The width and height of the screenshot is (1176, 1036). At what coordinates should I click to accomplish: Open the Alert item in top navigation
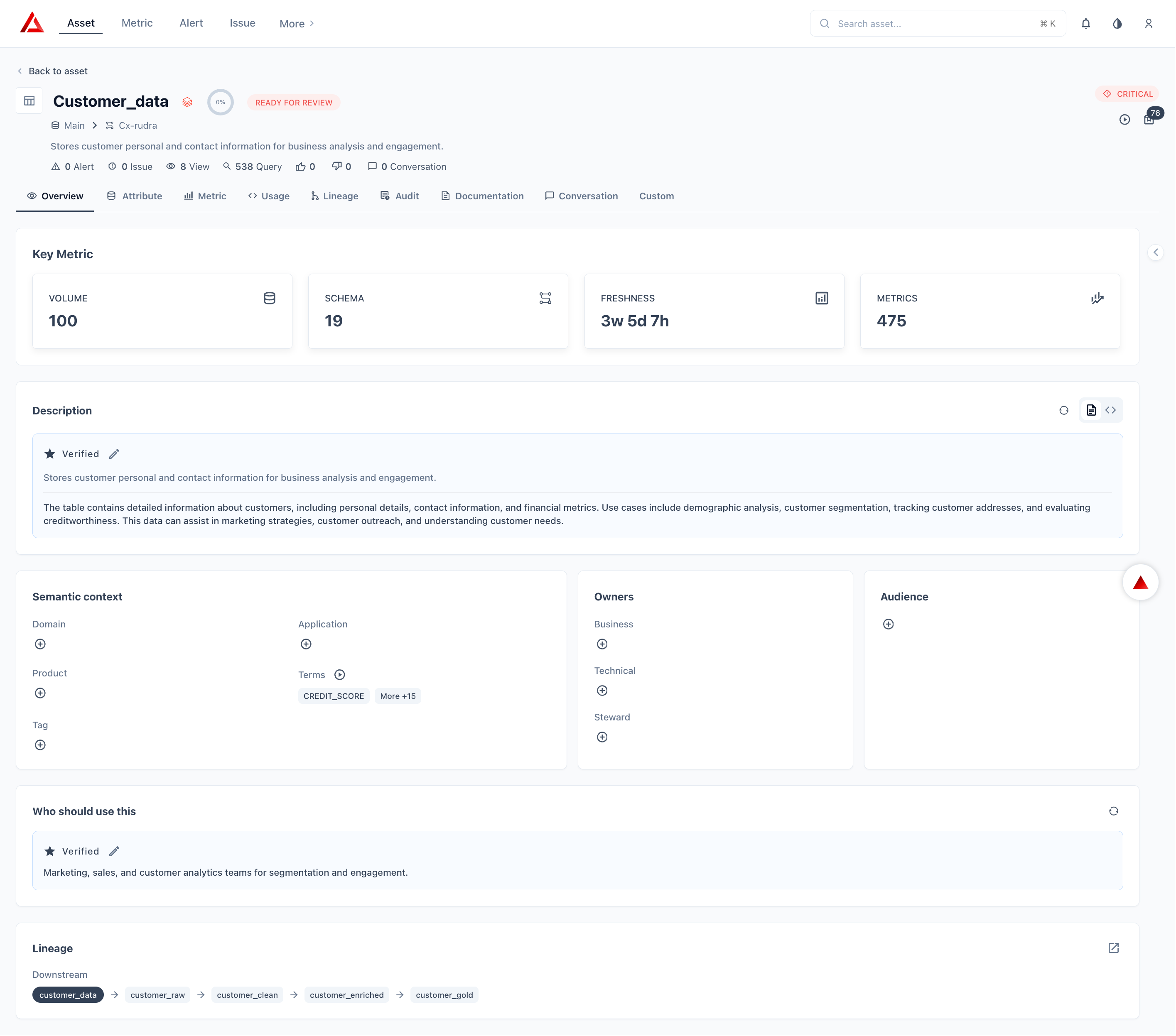coord(191,23)
